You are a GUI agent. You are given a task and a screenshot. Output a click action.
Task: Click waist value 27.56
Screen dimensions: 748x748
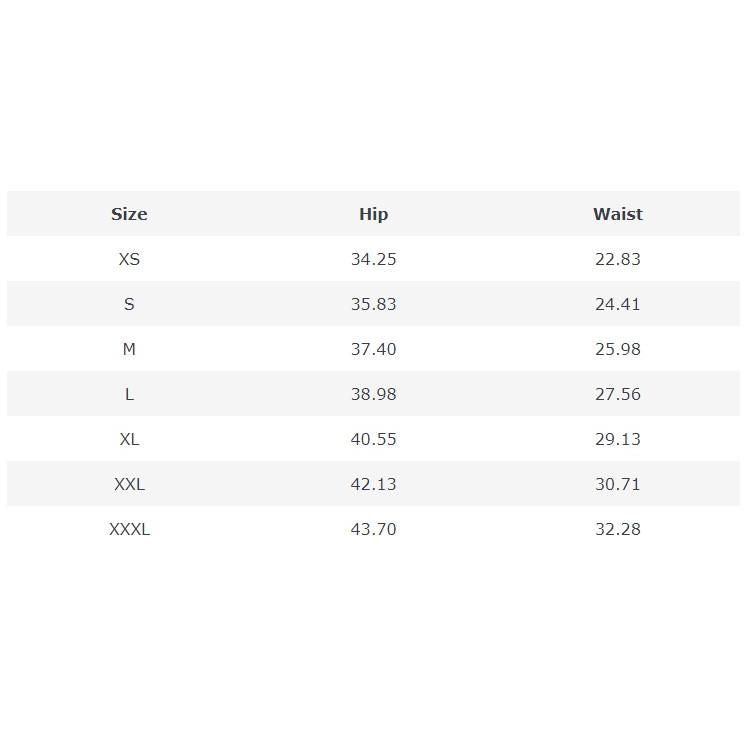pos(617,394)
